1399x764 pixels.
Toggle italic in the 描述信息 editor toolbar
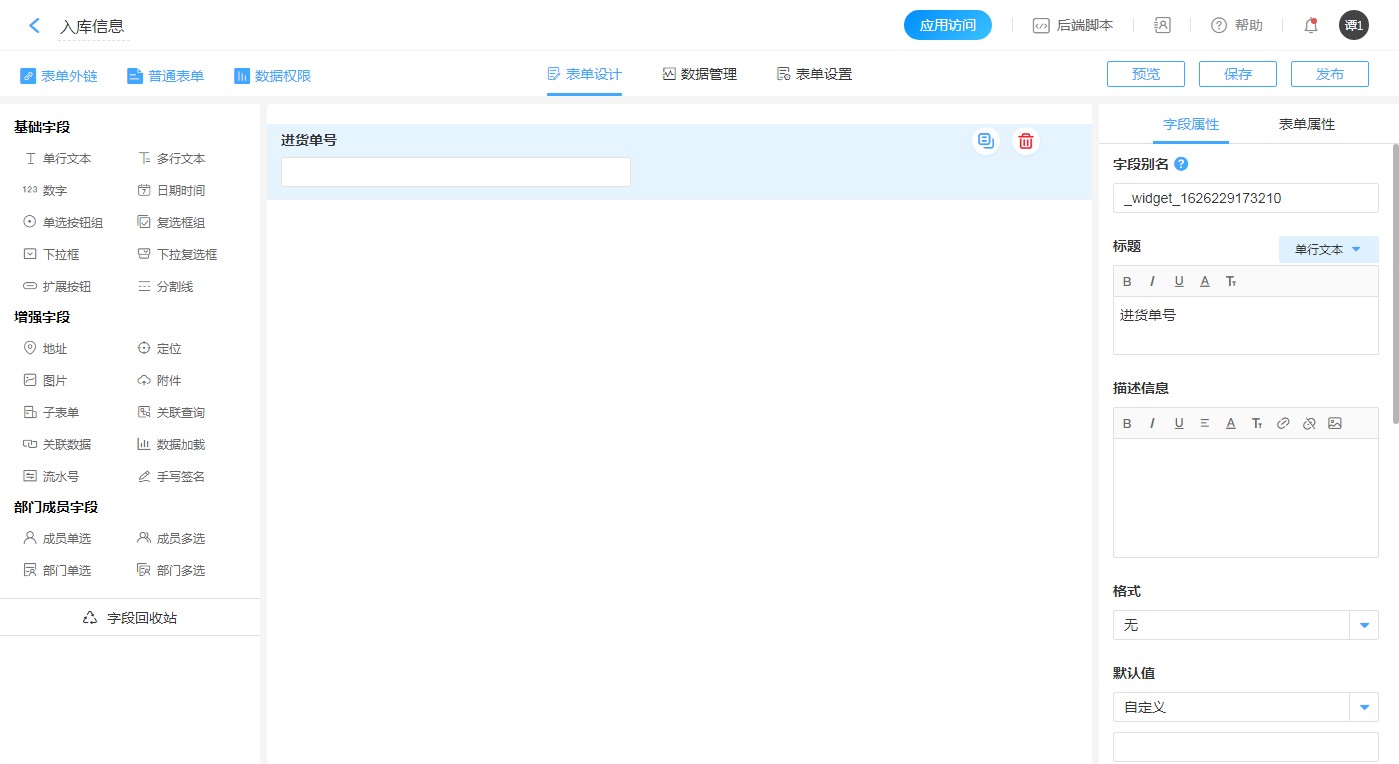[1153, 423]
